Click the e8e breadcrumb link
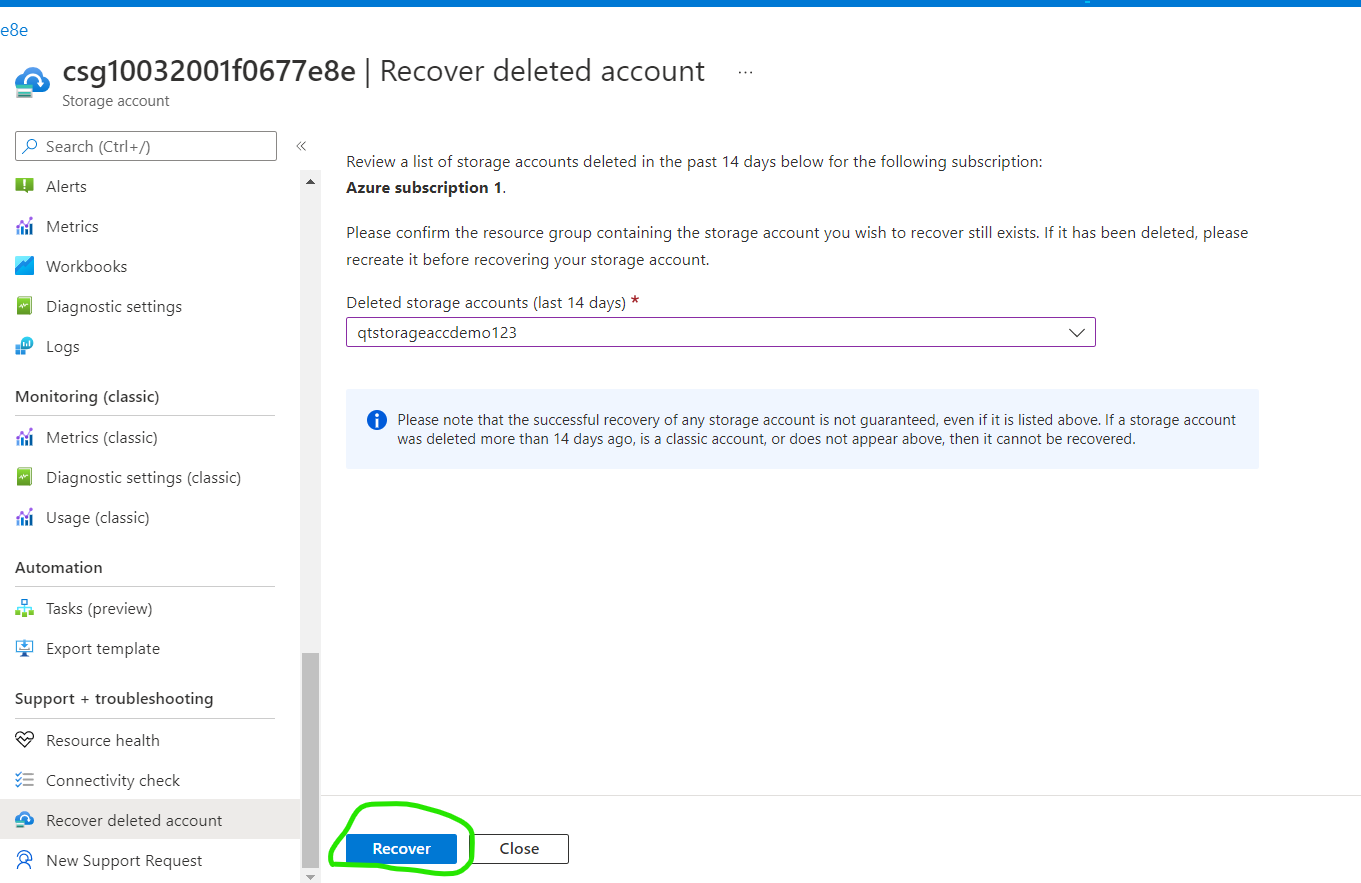The height and width of the screenshot is (883, 1361). [14, 30]
